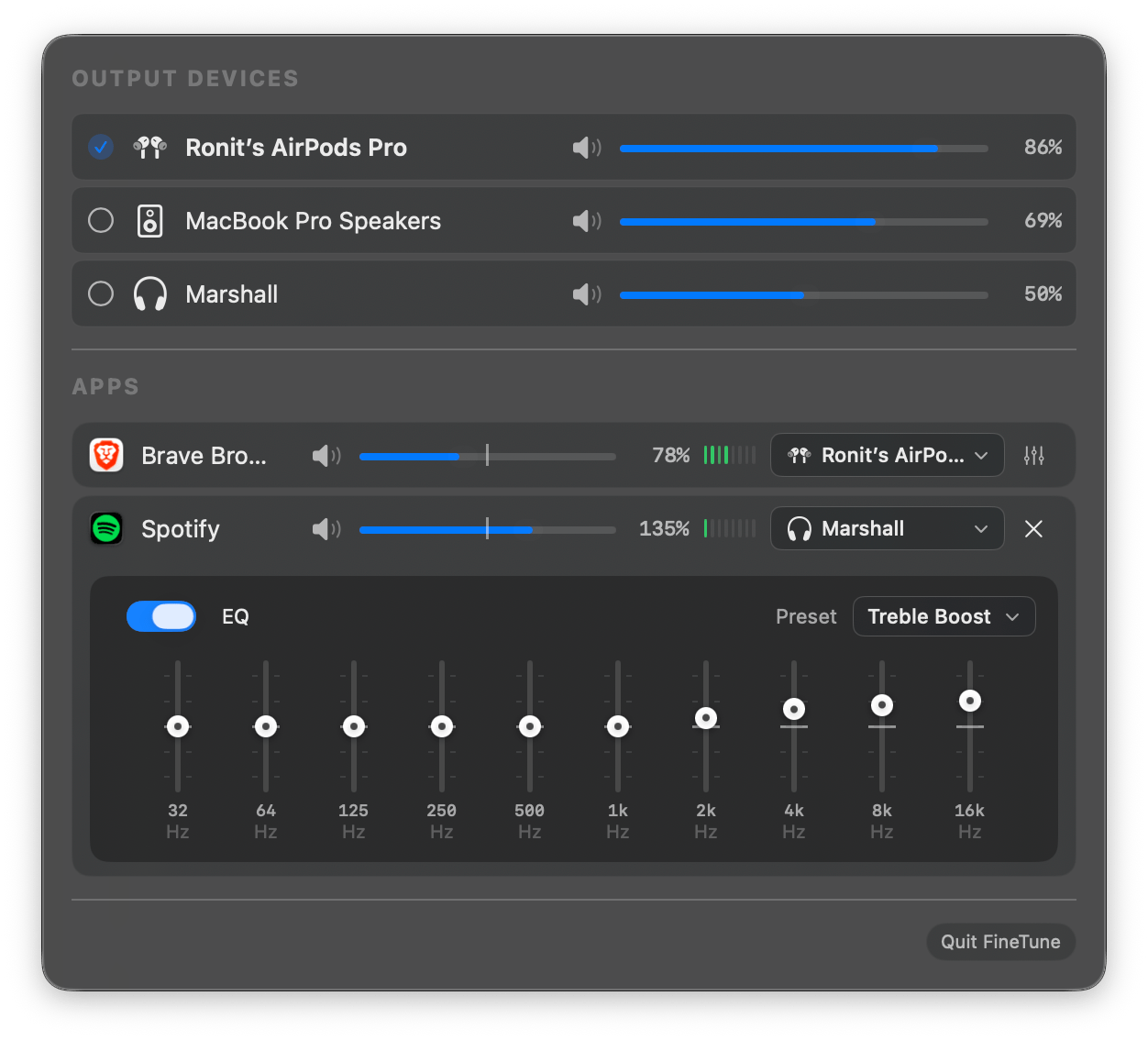Click the 500 Hz EQ band knob
This screenshot has height=1040, width=1148.
pos(530,726)
